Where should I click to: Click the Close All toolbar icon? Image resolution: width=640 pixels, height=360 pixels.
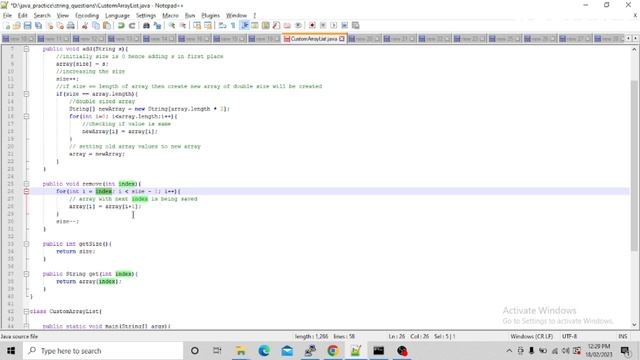(60, 25)
